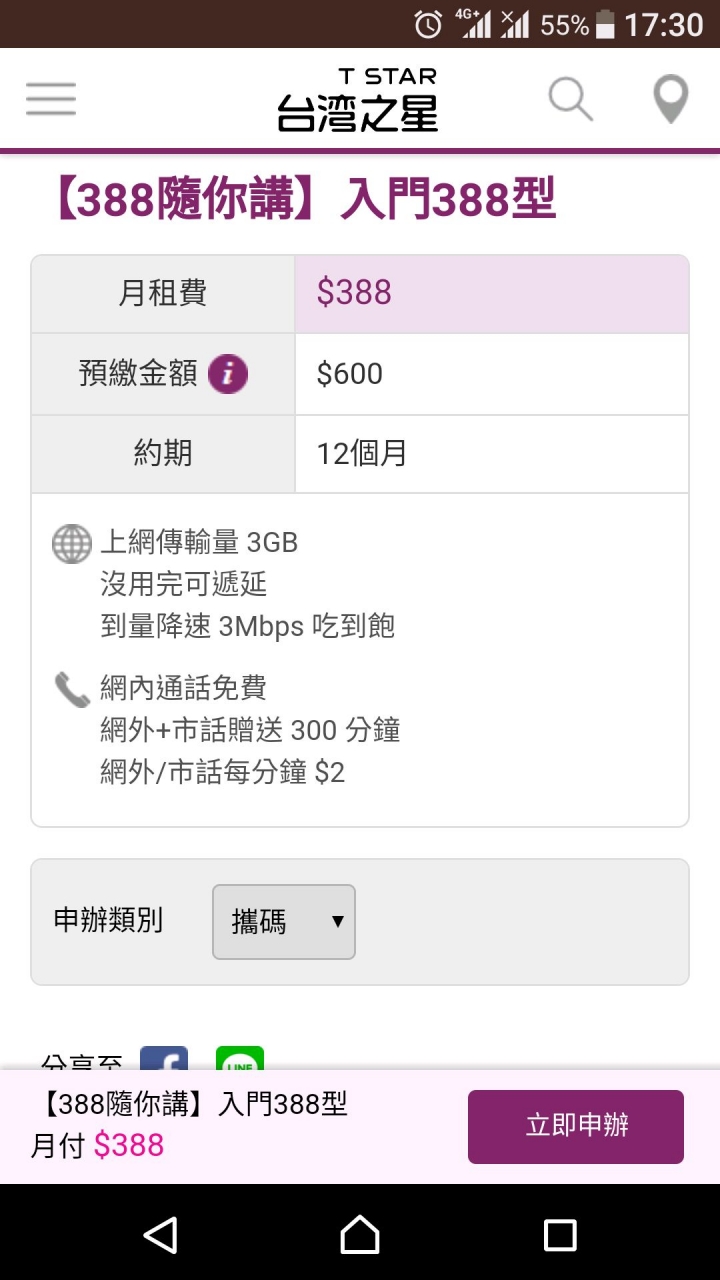Tap the 預繳金額 info icon

[x=228, y=374]
